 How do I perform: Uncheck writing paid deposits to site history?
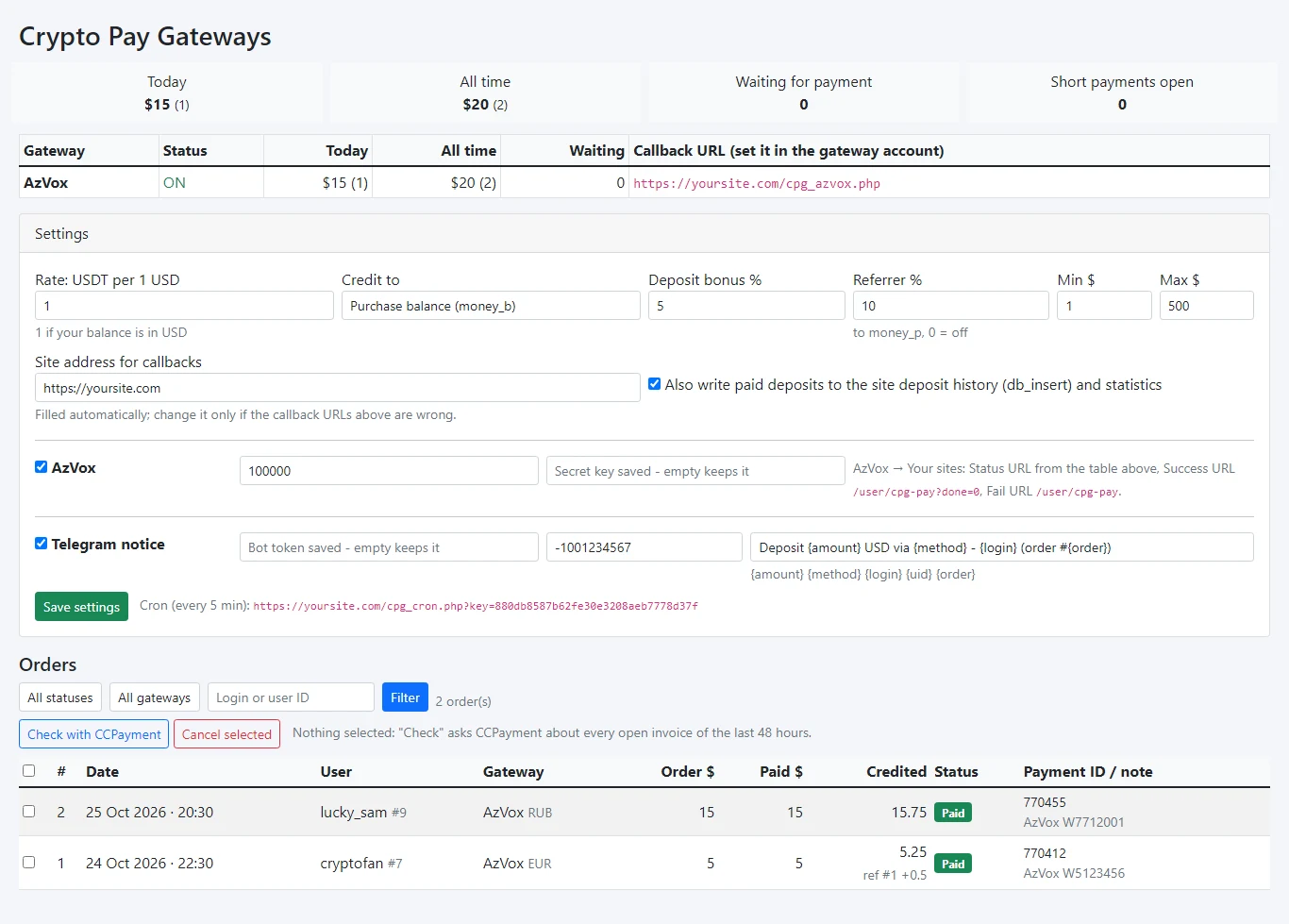click(x=654, y=384)
